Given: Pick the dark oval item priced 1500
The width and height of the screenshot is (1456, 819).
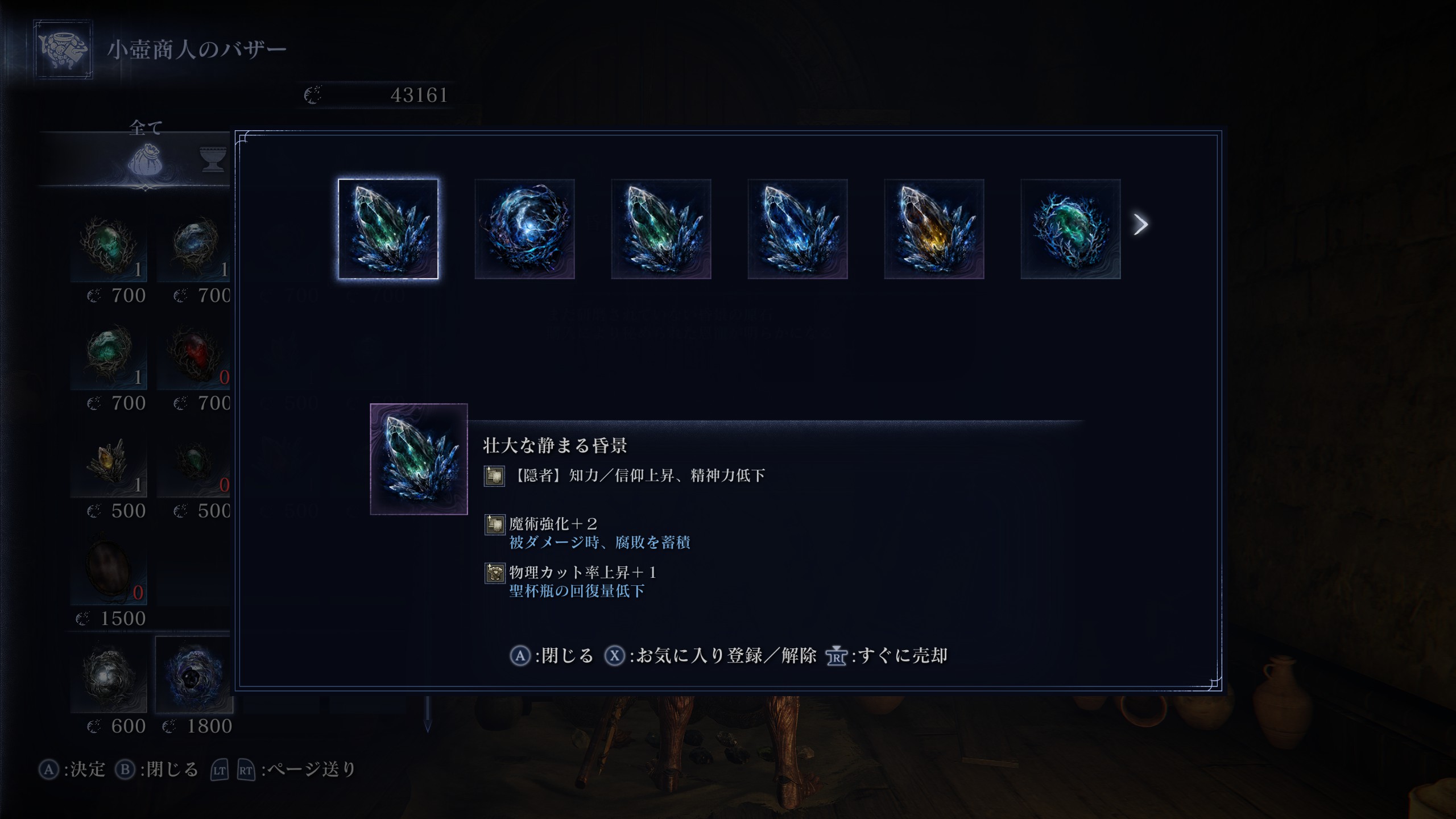Looking at the screenshot, I should point(109,573).
